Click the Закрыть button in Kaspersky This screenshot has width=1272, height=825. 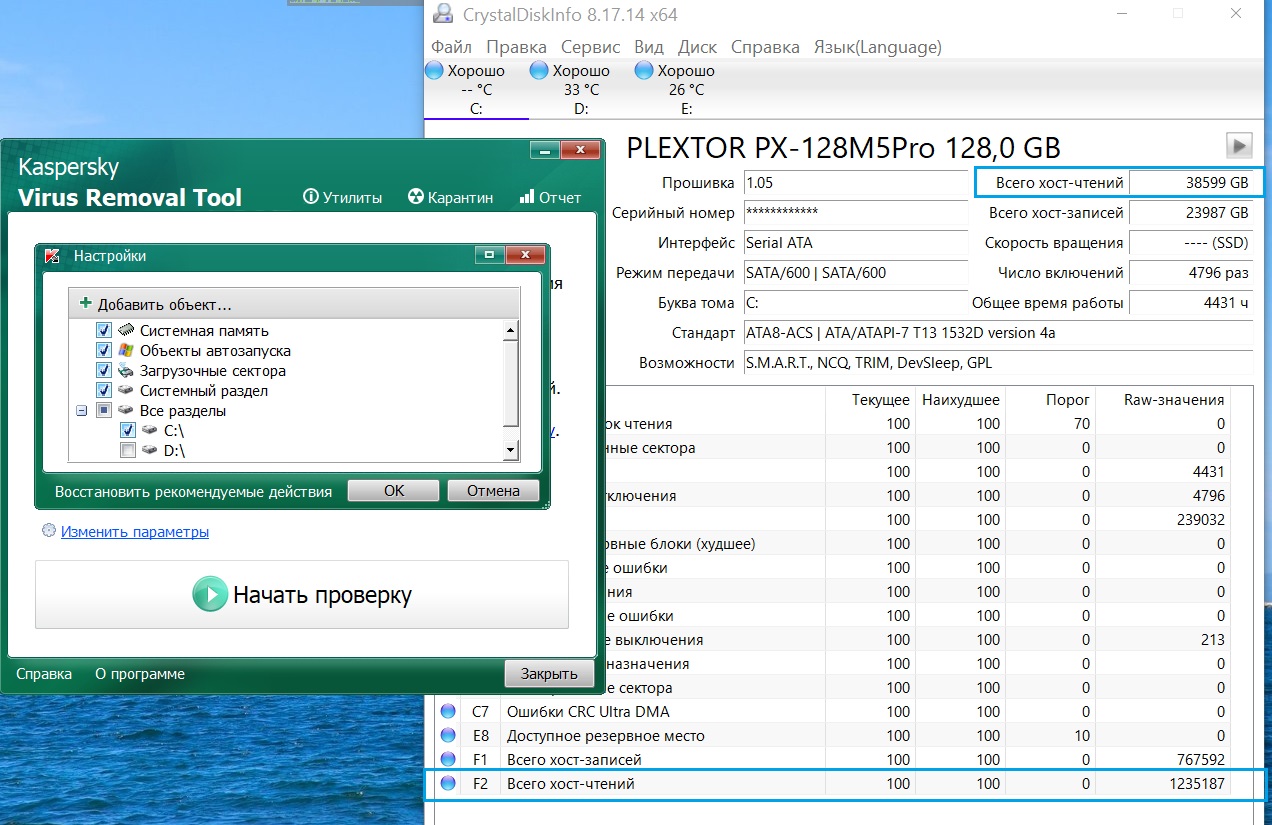549,674
